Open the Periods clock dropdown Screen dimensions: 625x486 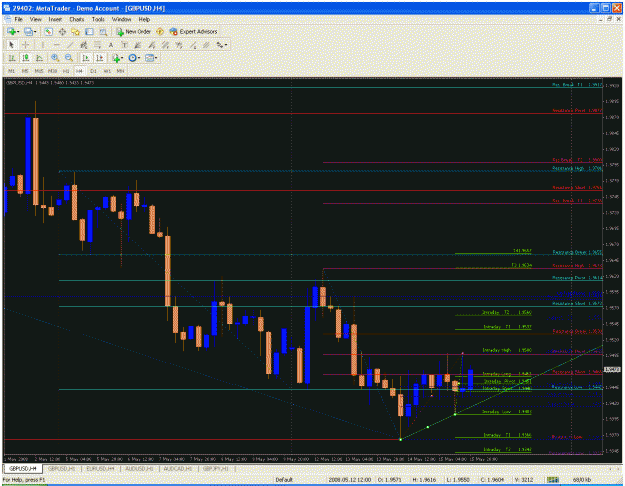(x=134, y=58)
